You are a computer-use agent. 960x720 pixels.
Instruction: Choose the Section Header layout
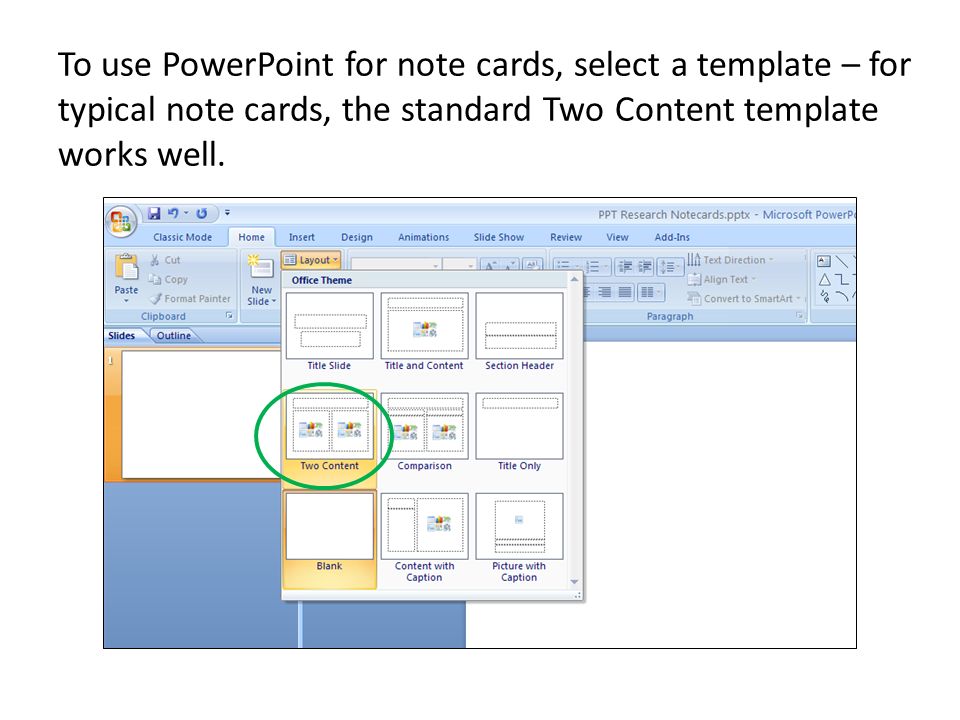click(519, 332)
